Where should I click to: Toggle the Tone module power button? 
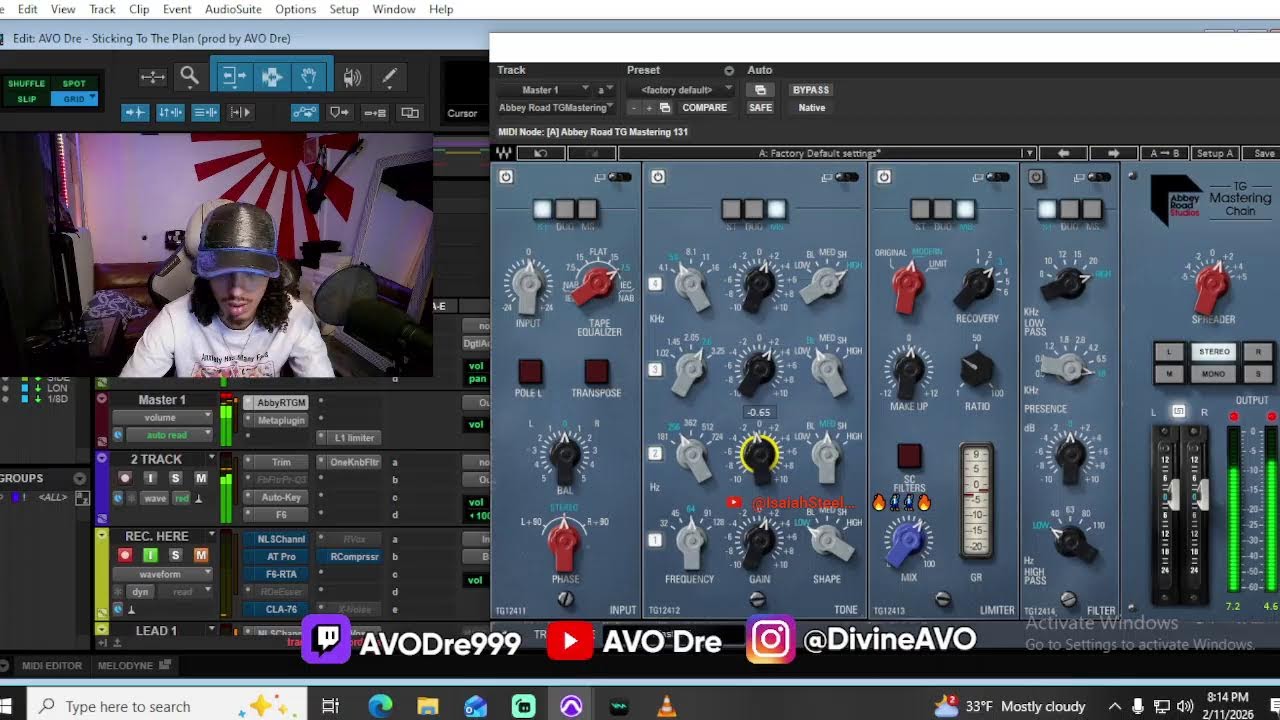658,177
